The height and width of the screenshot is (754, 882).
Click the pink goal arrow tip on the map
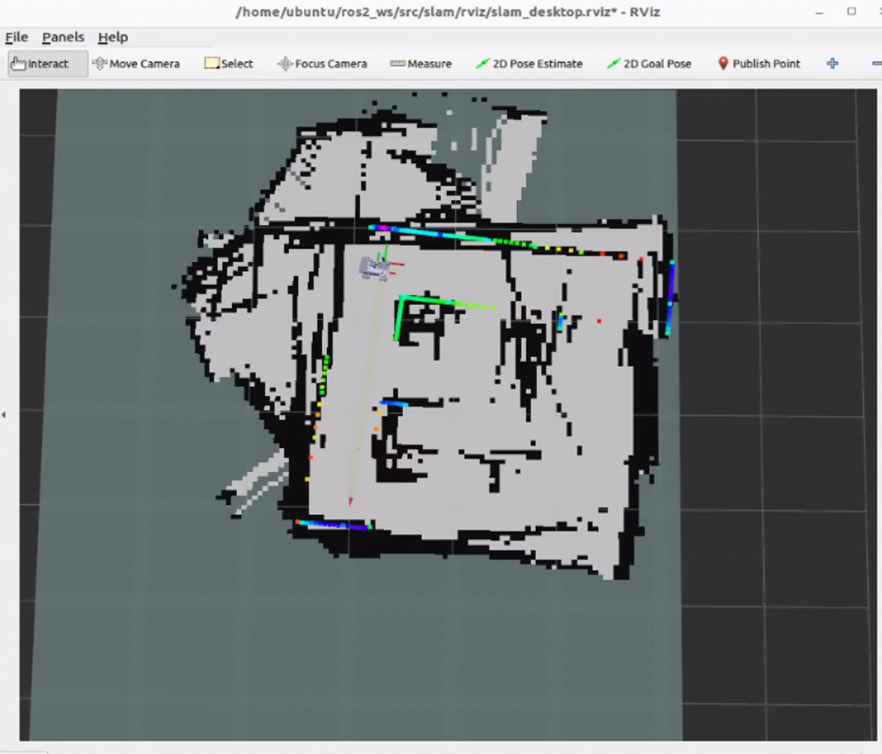click(x=350, y=501)
